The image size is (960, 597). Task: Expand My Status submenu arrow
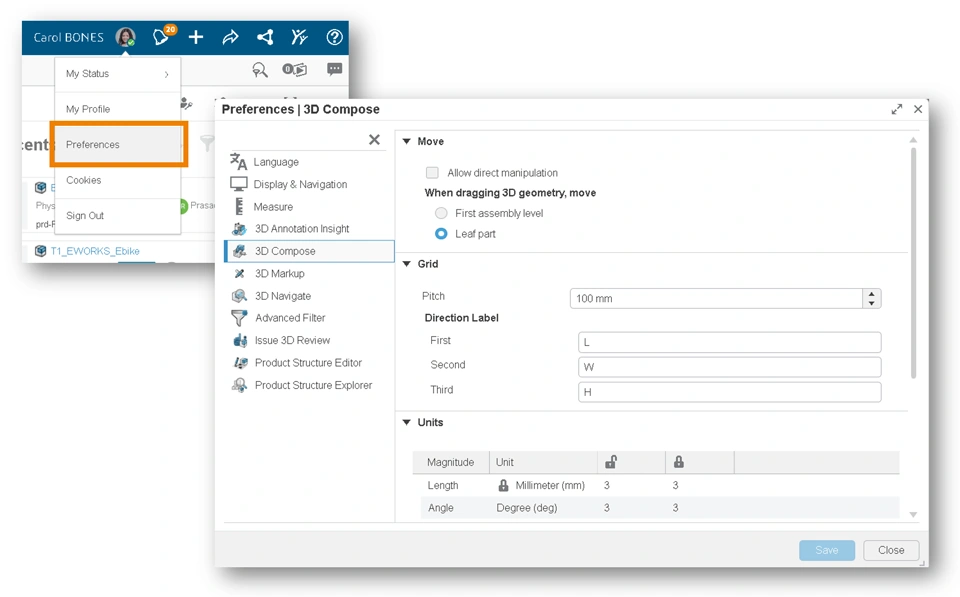[166, 74]
